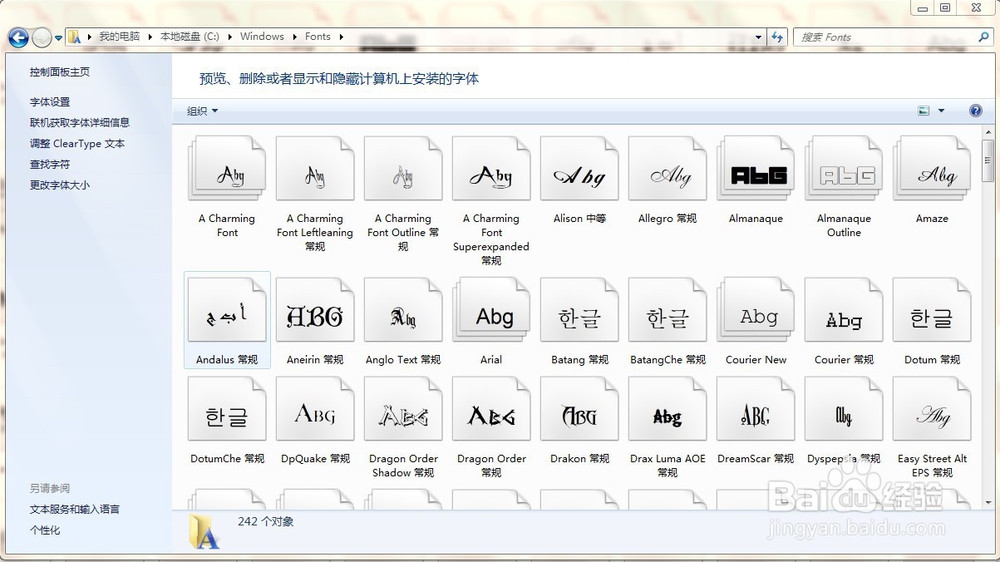Select the BatangChe font icon

tap(667, 310)
